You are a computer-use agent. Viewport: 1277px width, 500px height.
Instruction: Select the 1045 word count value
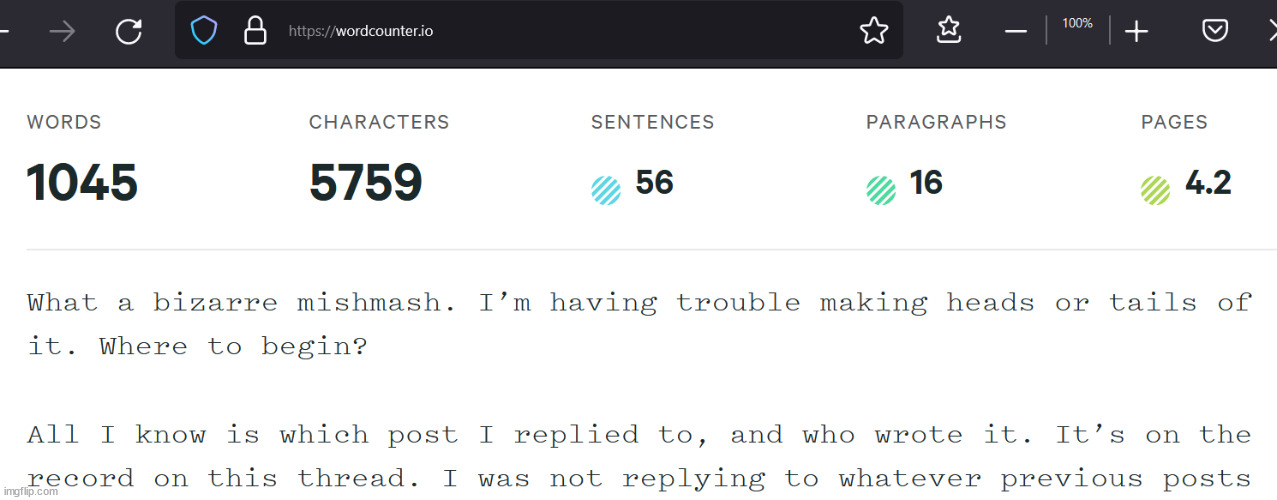pos(82,184)
